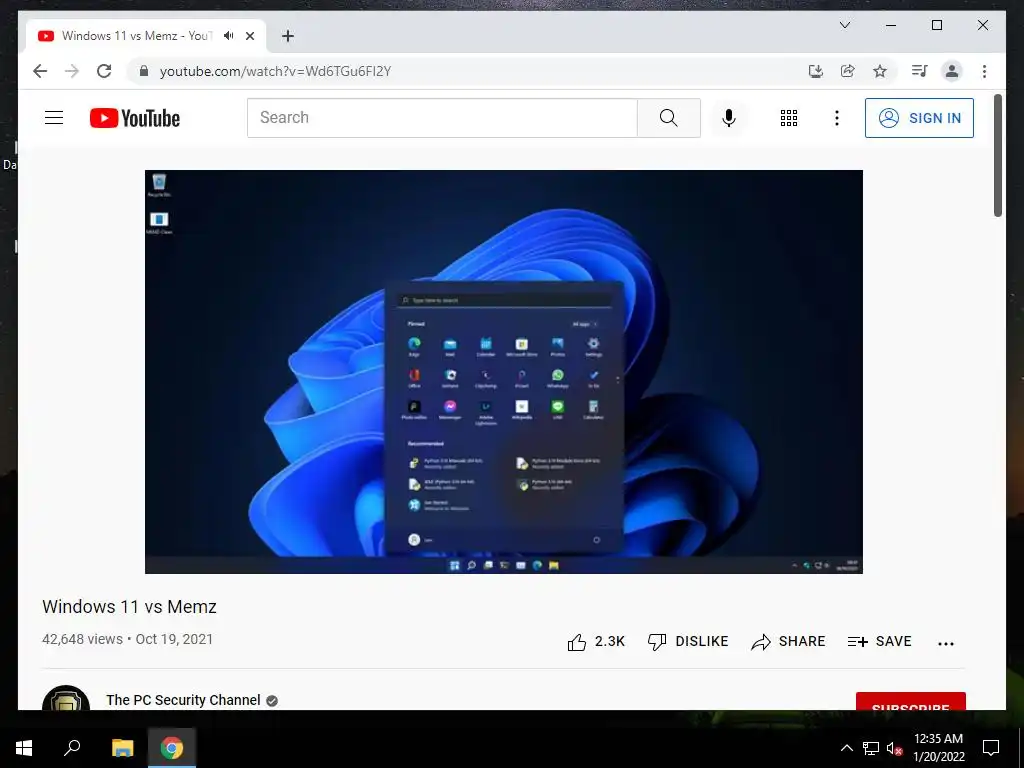Image resolution: width=1024 pixels, height=768 pixels.
Task: Share this page from the address bar
Action: pyautogui.click(x=848, y=71)
